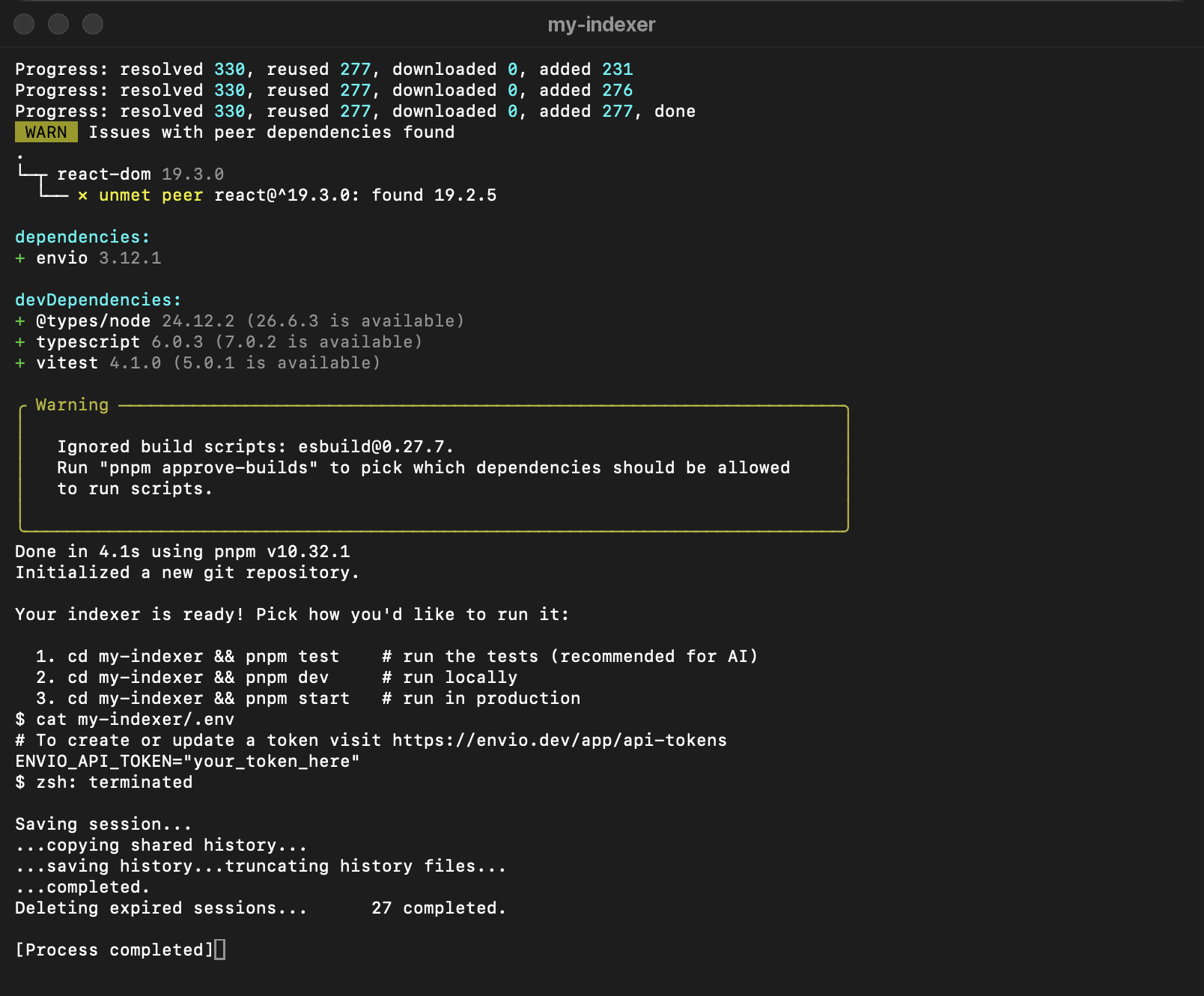Click the 'pnpm dev' command option 2
The image size is (1204, 996).
(287, 678)
